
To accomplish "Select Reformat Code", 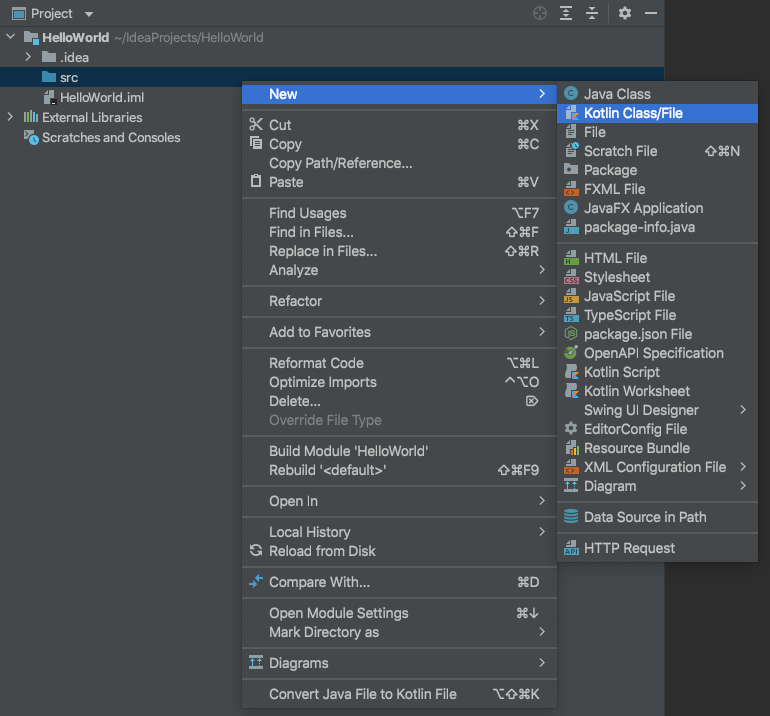I will pyautogui.click(x=399, y=363).
